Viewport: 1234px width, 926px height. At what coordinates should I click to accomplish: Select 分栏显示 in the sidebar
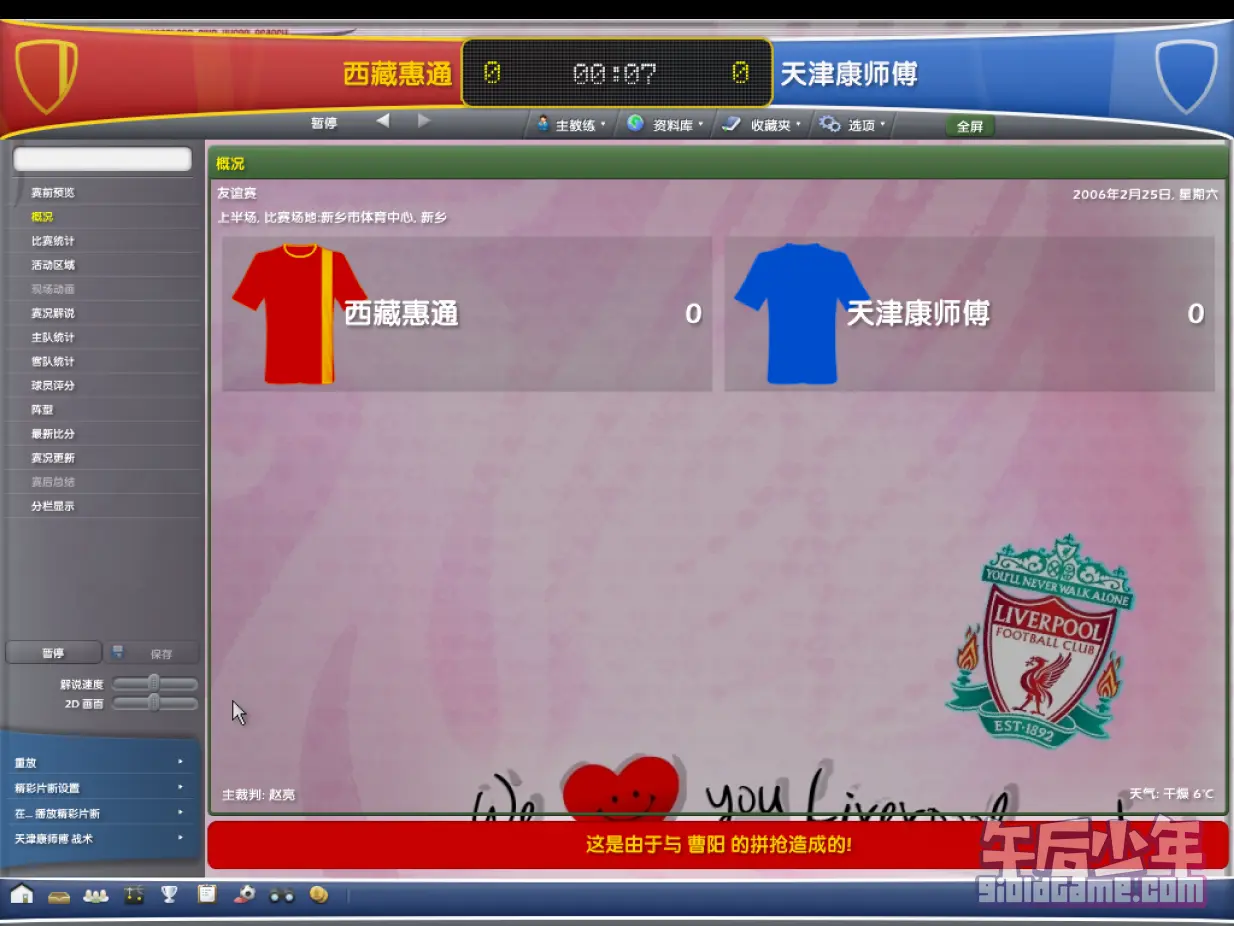point(105,505)
